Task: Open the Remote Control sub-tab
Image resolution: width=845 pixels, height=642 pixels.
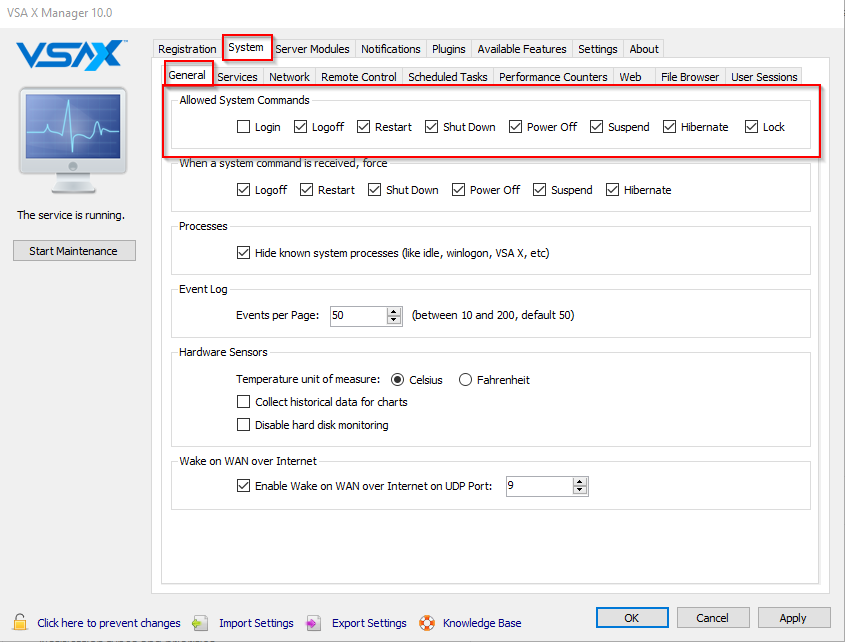Action: [359, 77]
